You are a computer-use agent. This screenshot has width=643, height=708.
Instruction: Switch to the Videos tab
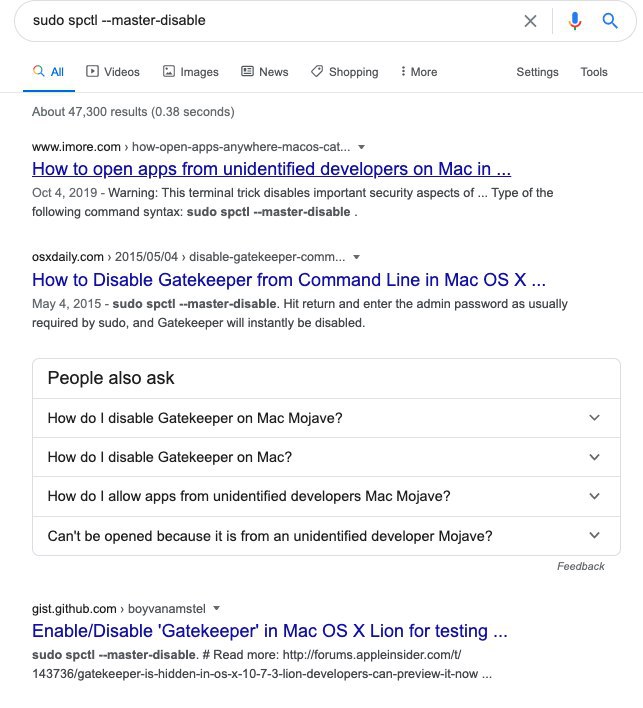click(113, 72)
